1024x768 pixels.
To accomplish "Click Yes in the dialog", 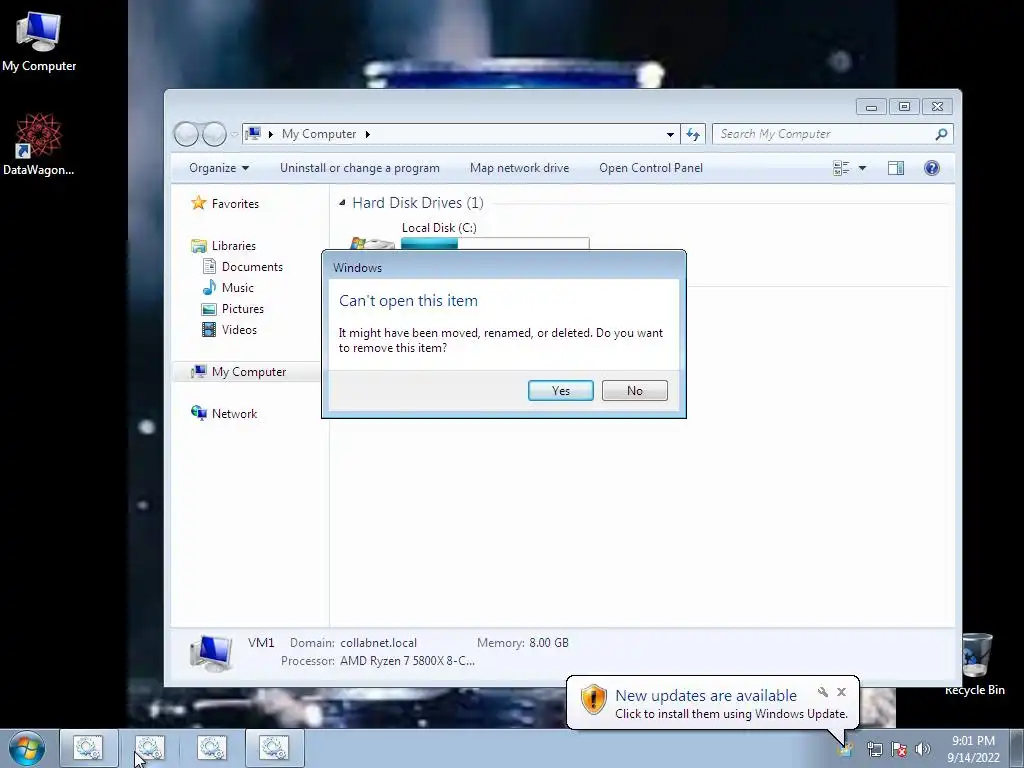I will (x=561, y=391).
